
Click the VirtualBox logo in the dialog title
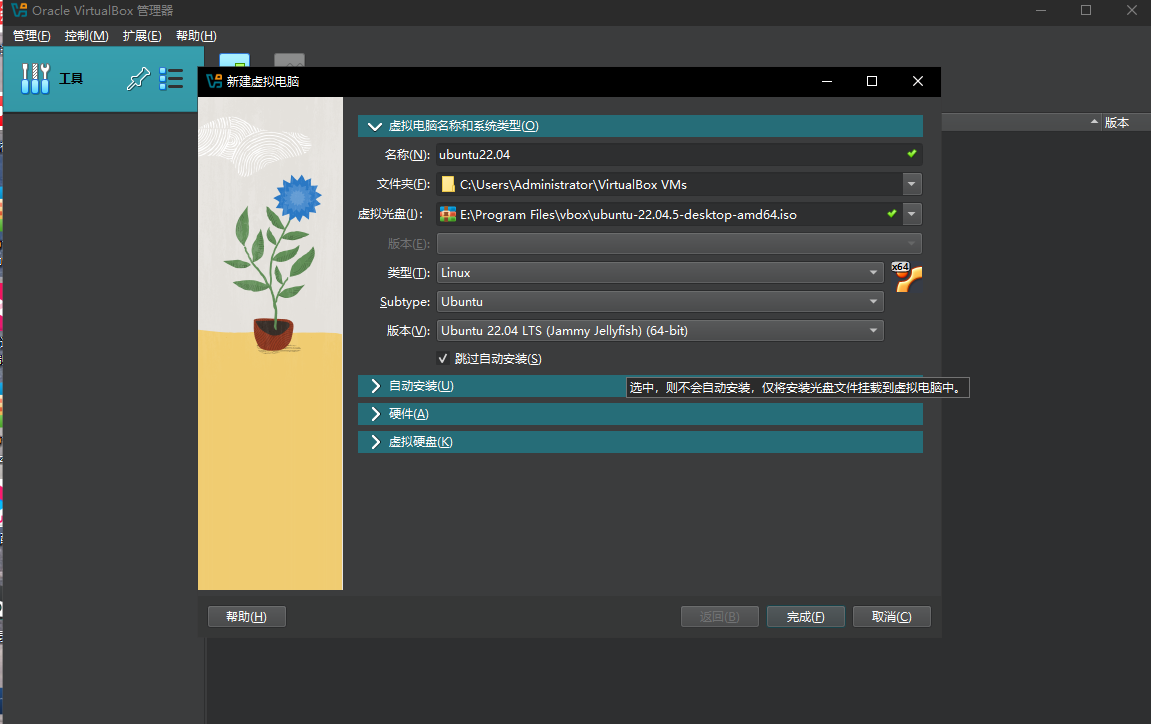pyautogui.click(x=214, y=81)
